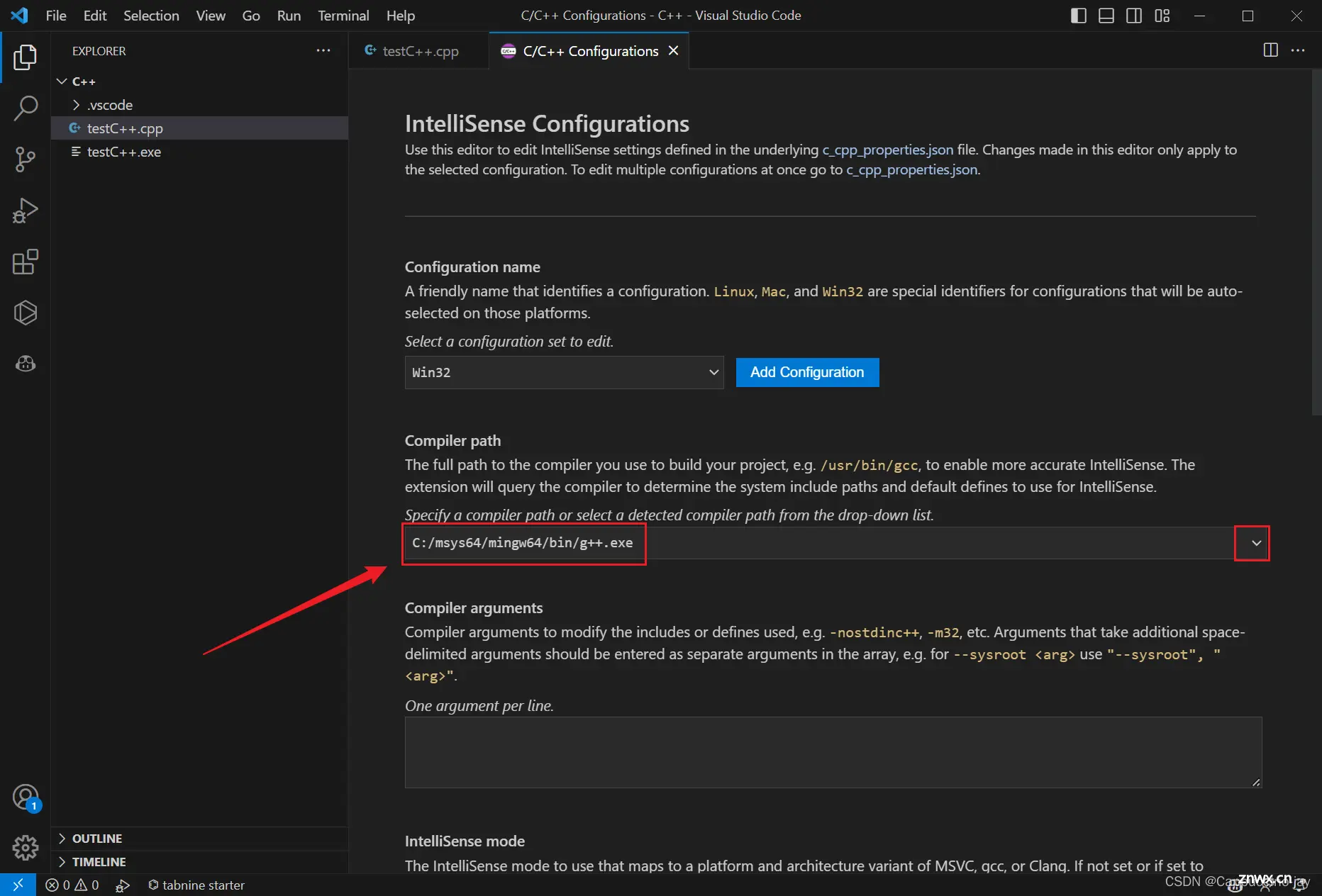The height and width of the screenshot is (896, 1322).
Task: Open the Customize Layout icon
Action: [1162, 16]
